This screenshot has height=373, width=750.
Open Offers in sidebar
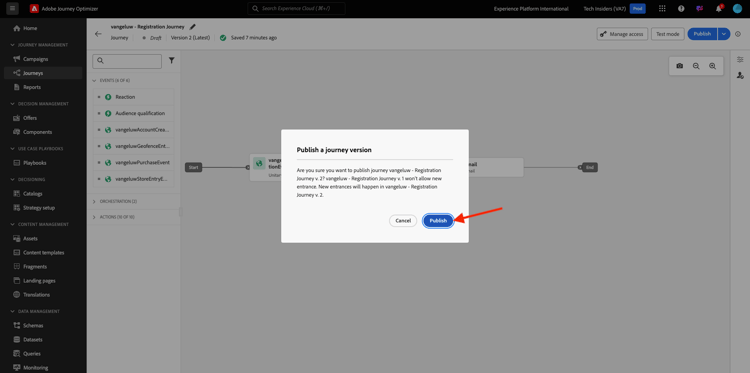(x=30, y=118)
